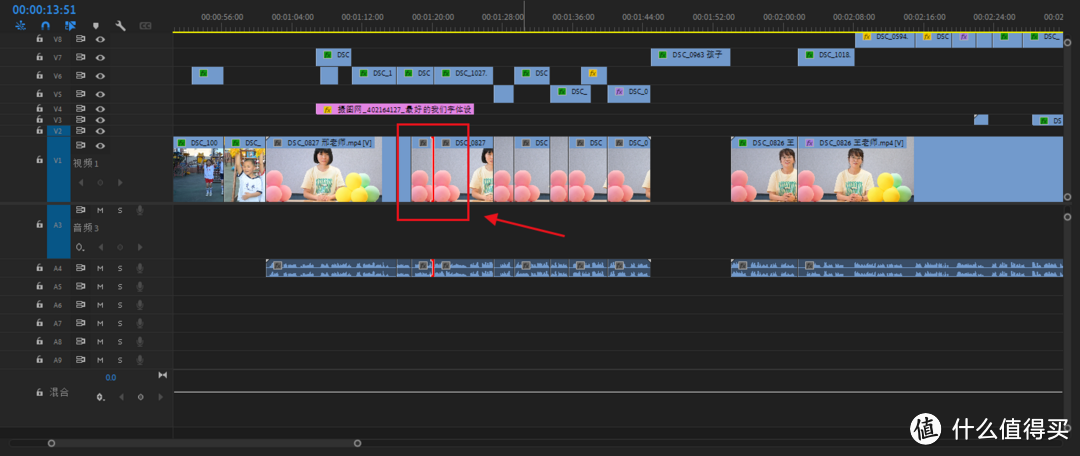Toggle sync lock on track V1
Viewport: 1080px width, 456px height.
81,145
